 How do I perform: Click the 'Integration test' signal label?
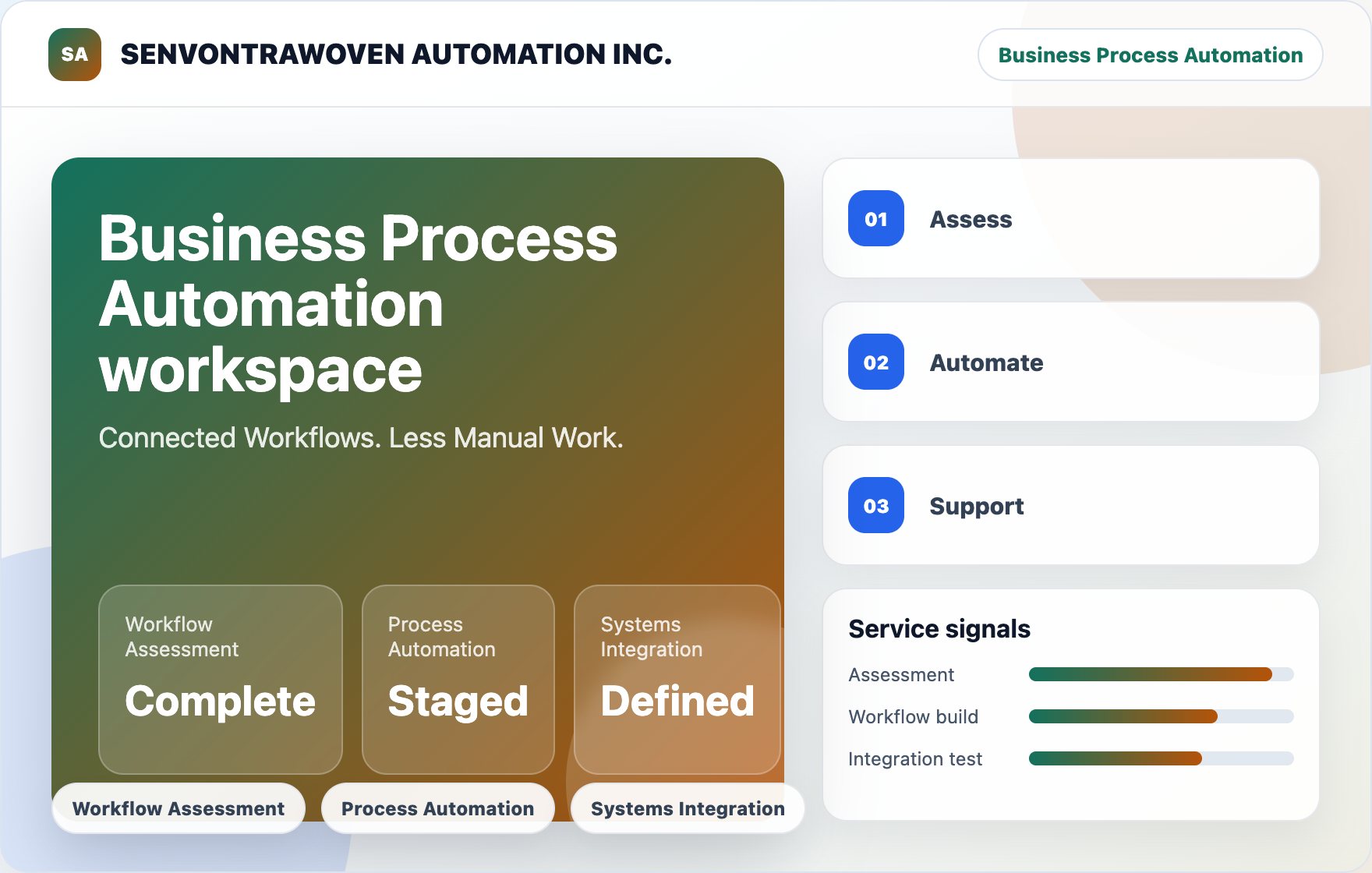pyautogui.click(x=915, y=758)
